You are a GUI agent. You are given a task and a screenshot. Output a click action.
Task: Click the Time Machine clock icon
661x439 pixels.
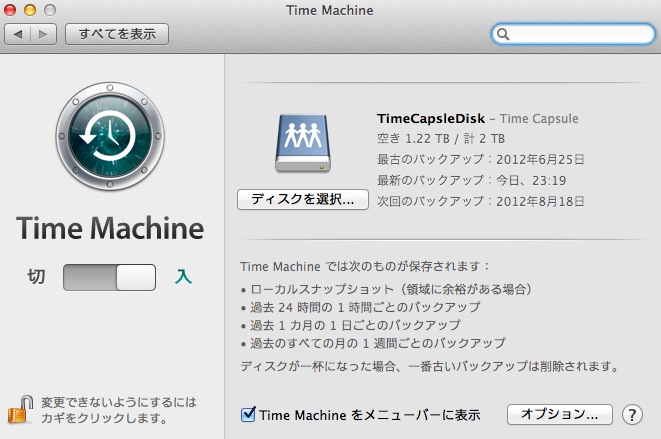[110, 137]
